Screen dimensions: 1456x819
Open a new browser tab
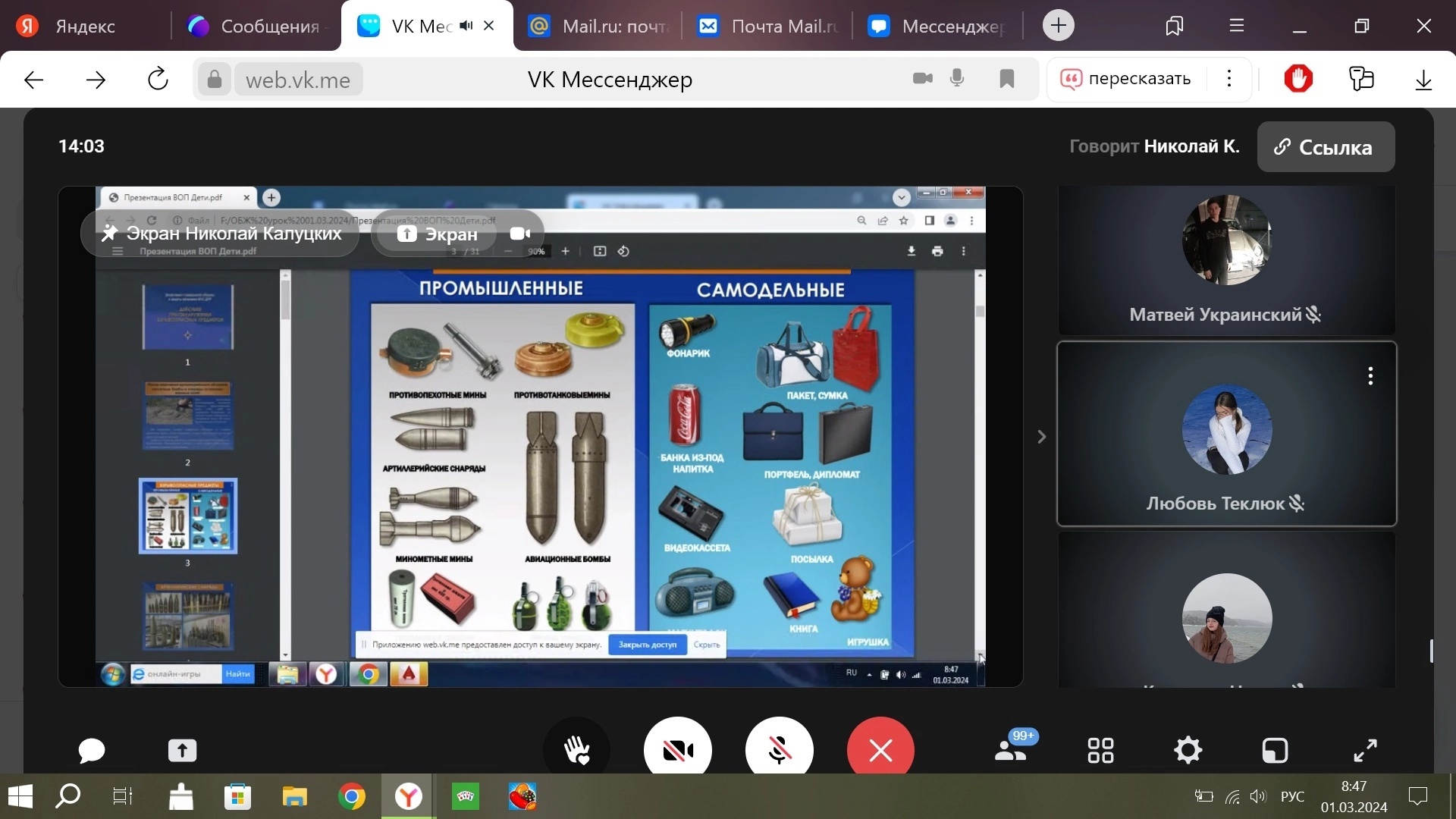tap(1059, 26)
